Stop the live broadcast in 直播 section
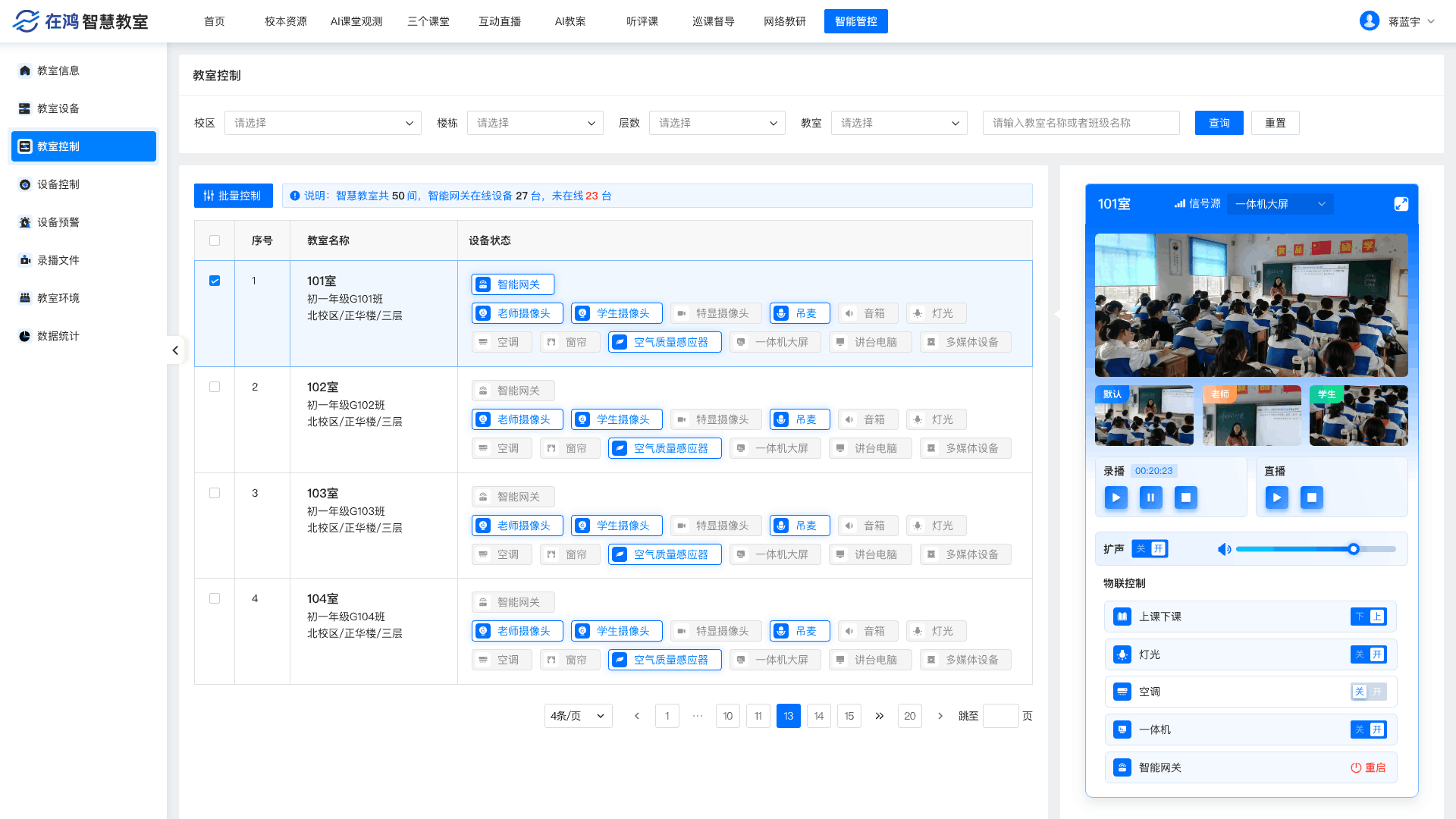The width and height of the screenshot is (1456, 819). 1311,497
